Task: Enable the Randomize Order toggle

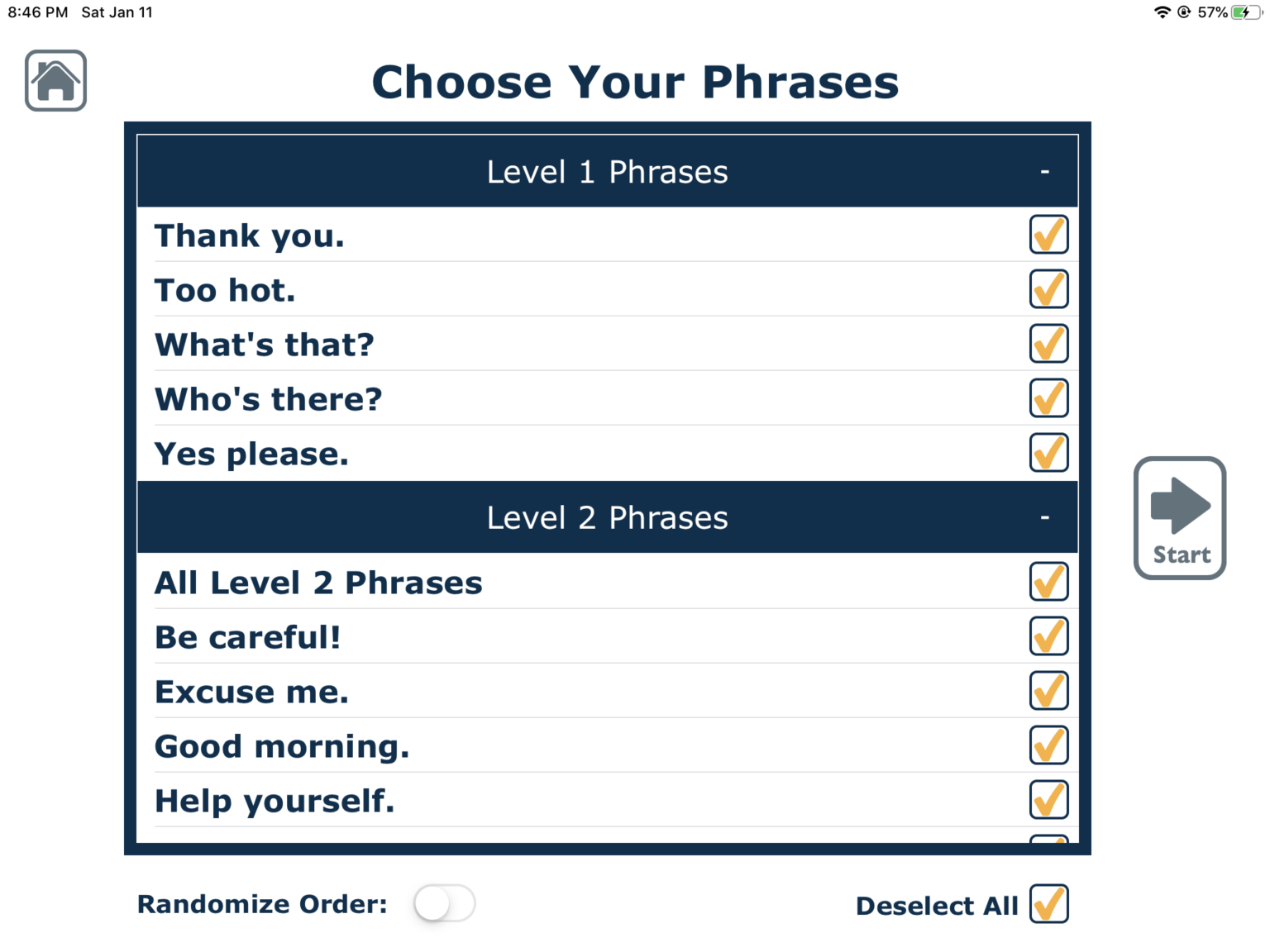Action: pos(444,904)
